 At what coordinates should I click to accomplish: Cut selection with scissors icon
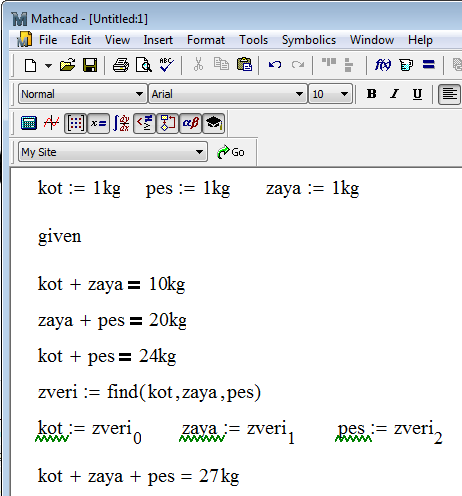click(x=198, y=65)
